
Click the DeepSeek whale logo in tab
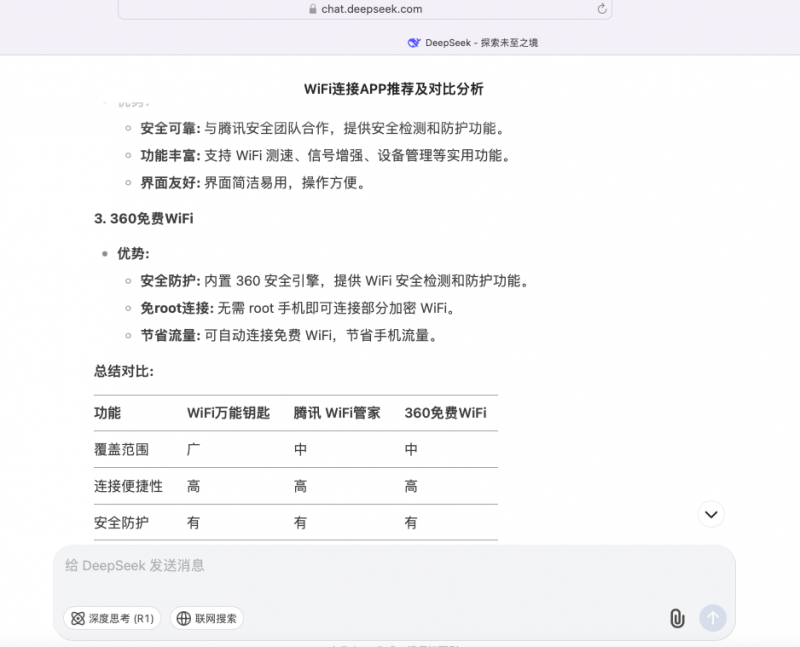tap(414, 43)
